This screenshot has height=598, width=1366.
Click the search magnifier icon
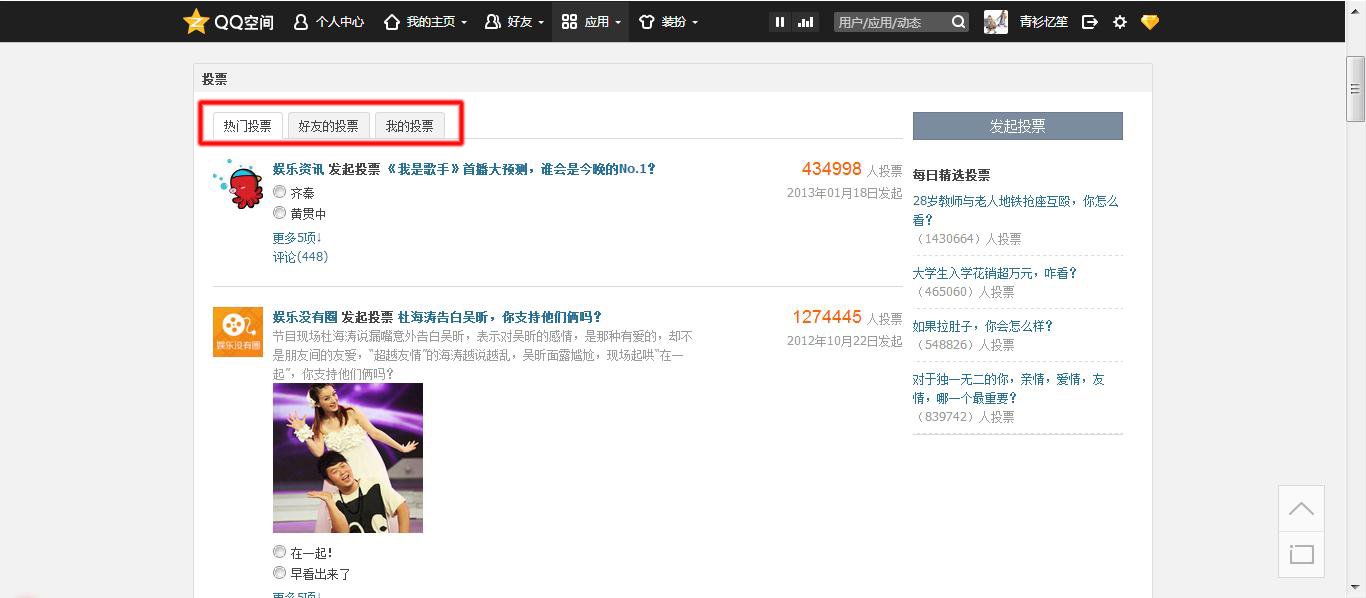[x=958, y=22]
